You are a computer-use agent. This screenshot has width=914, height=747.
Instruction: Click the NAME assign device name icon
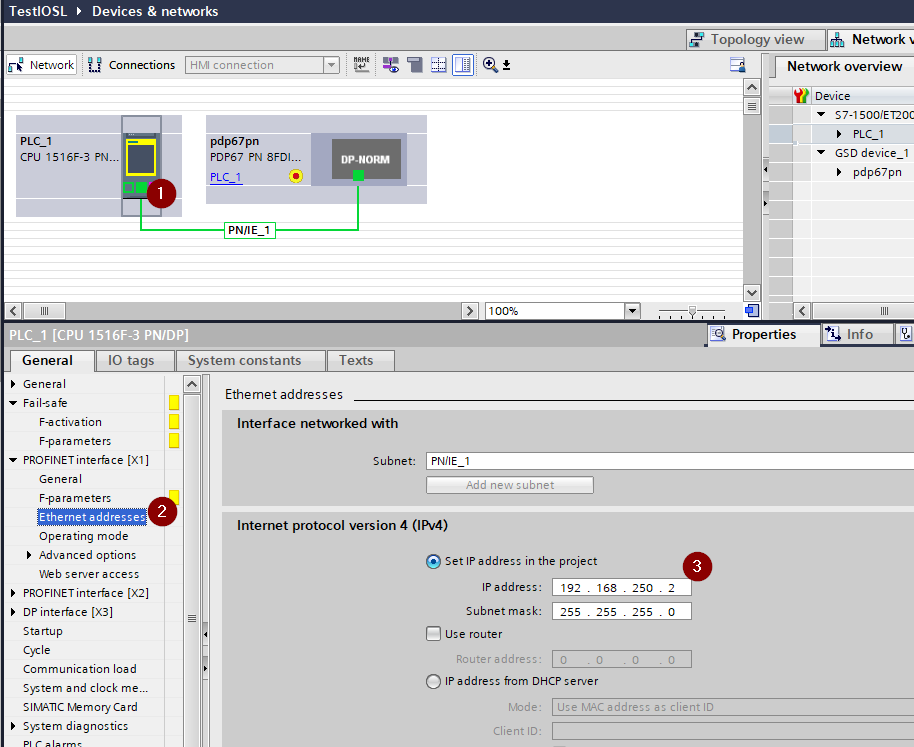pos(361,65)
